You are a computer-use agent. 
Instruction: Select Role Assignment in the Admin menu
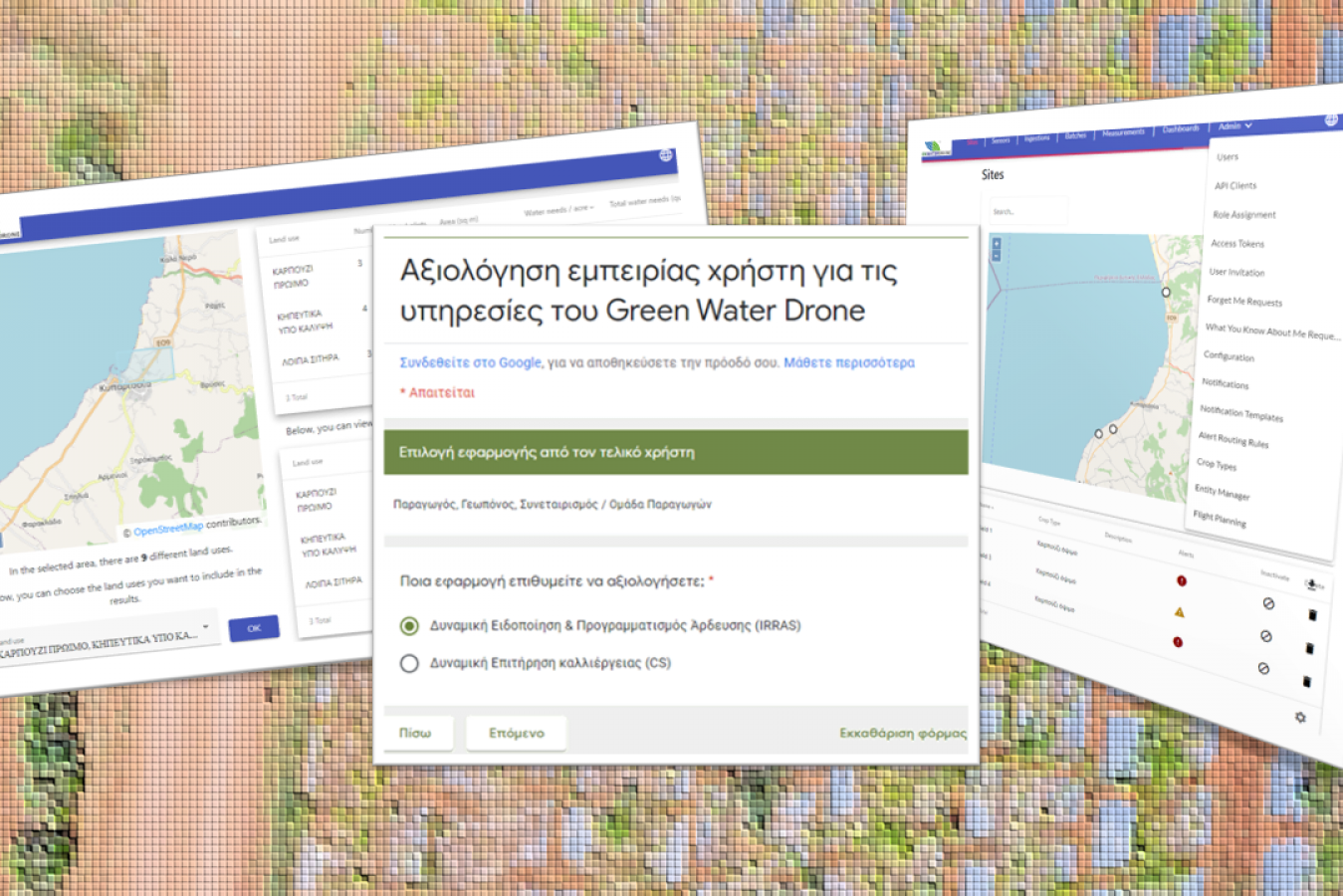point(1244,214)
